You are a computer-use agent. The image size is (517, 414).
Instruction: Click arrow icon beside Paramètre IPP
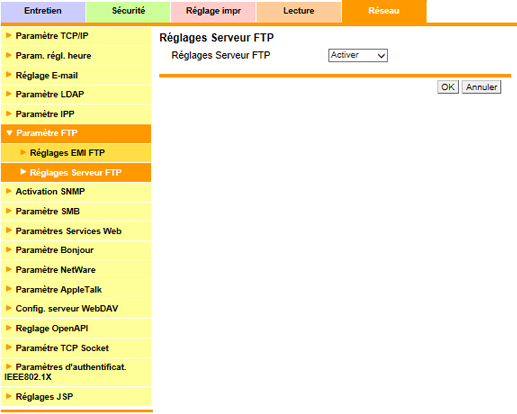coord(9,113)
